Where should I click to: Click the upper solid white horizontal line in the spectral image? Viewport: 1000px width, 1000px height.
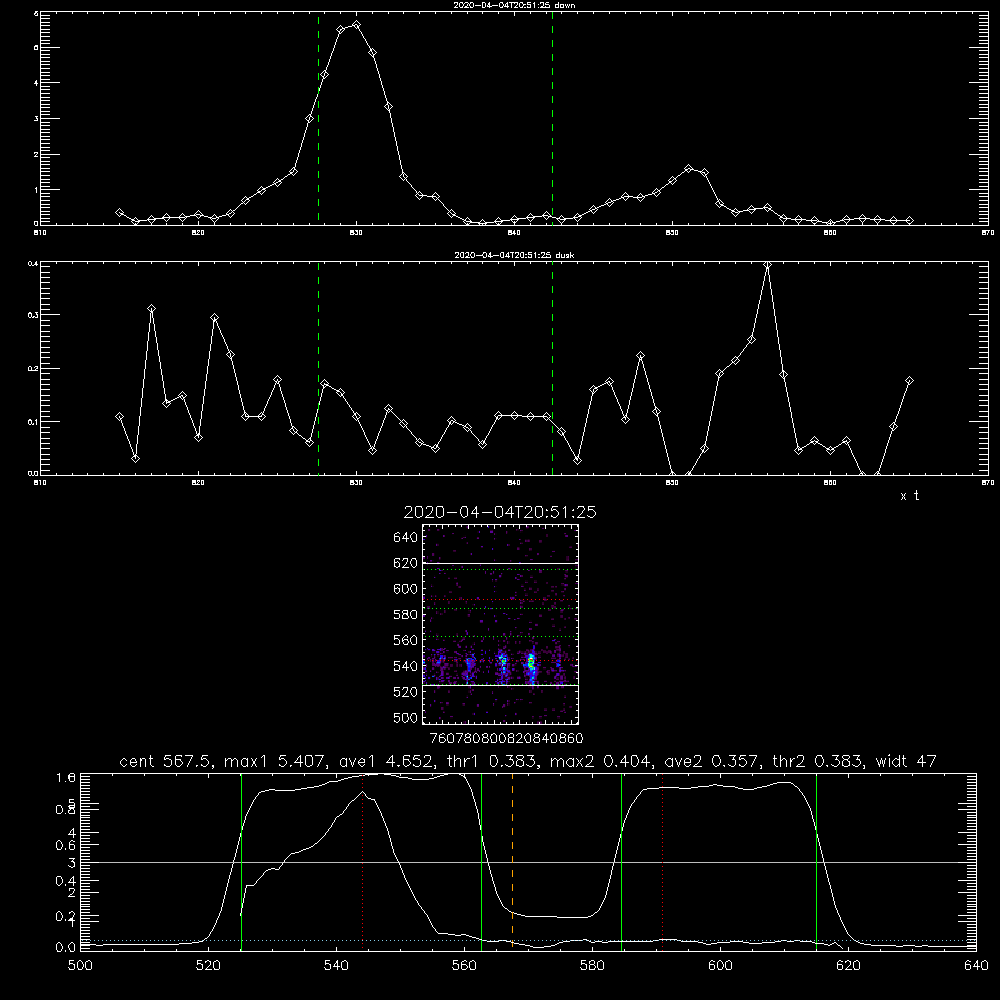[500, 563]
